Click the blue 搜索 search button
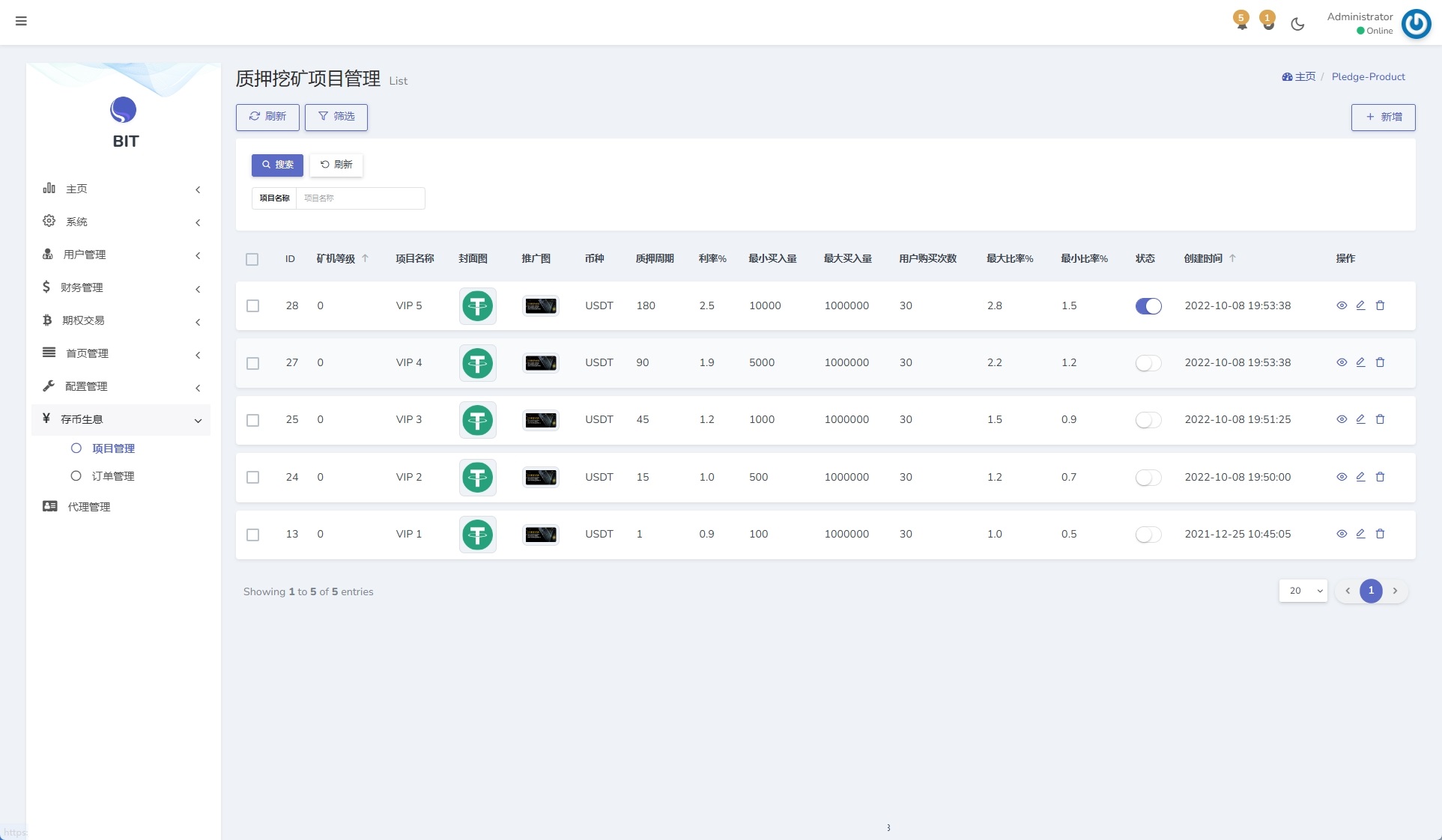Viewport: 1442px width, 840px height. [x=277, y=165]
